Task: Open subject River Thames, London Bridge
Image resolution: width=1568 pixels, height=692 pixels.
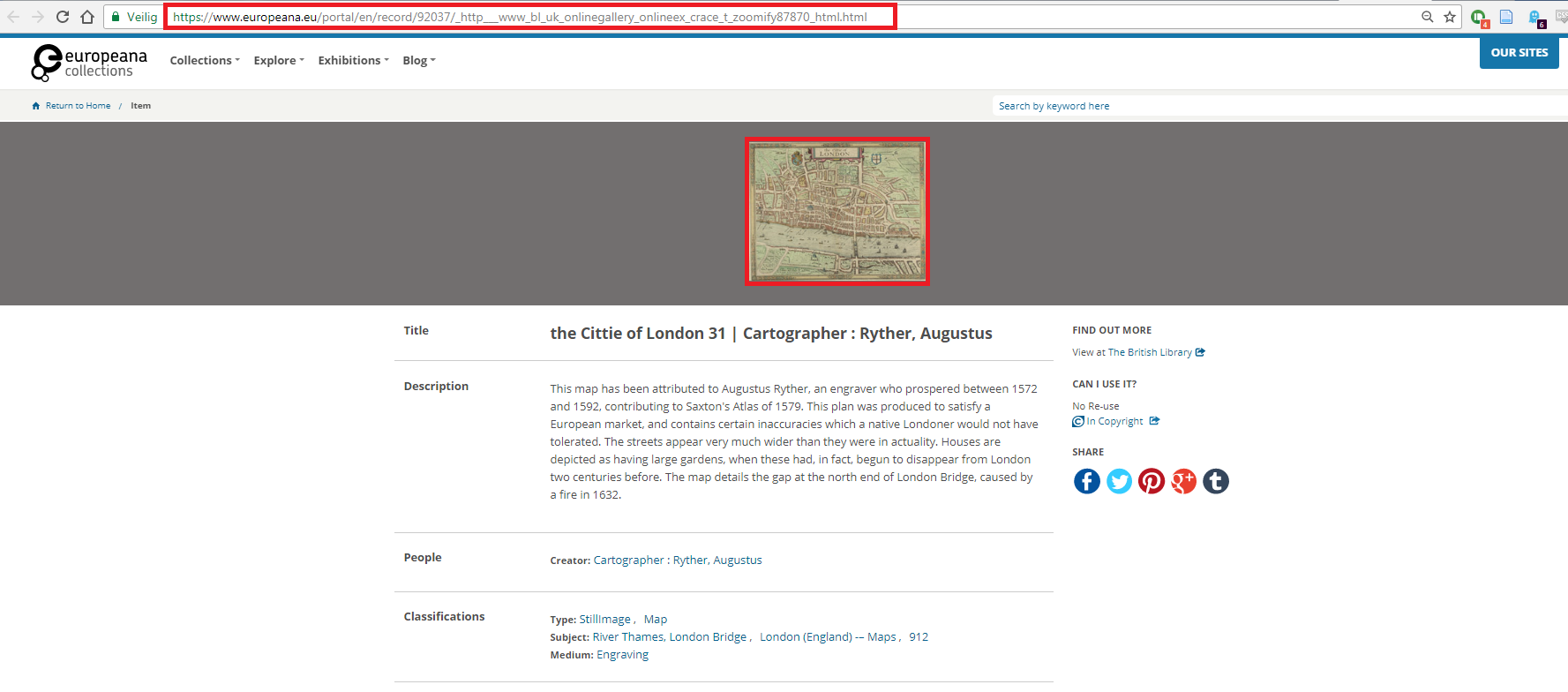Action: point(670,637)
